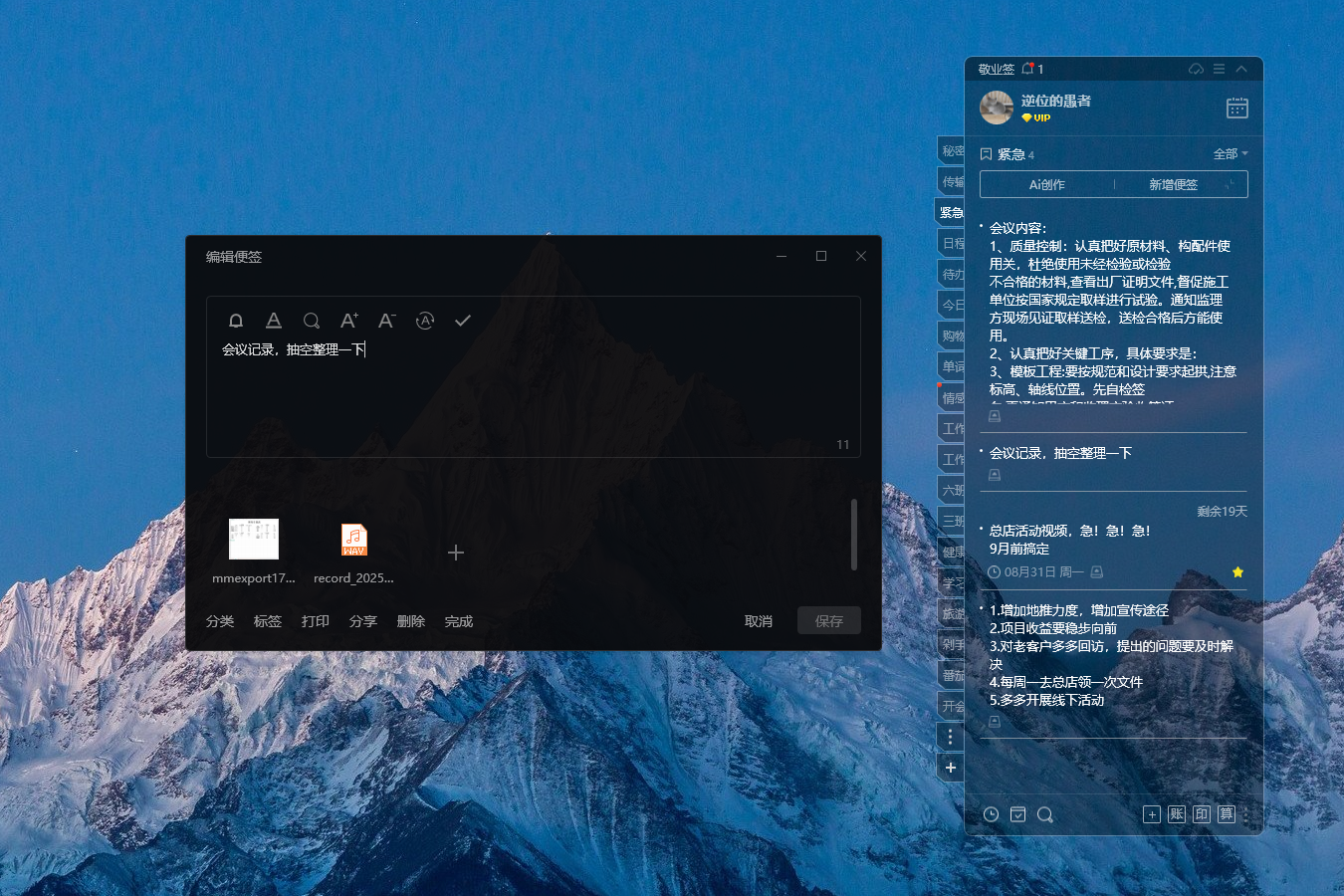Switch to the 单词 category tab
The width and height of the screenshot is (1344, 896).
(x=952, y=367)
